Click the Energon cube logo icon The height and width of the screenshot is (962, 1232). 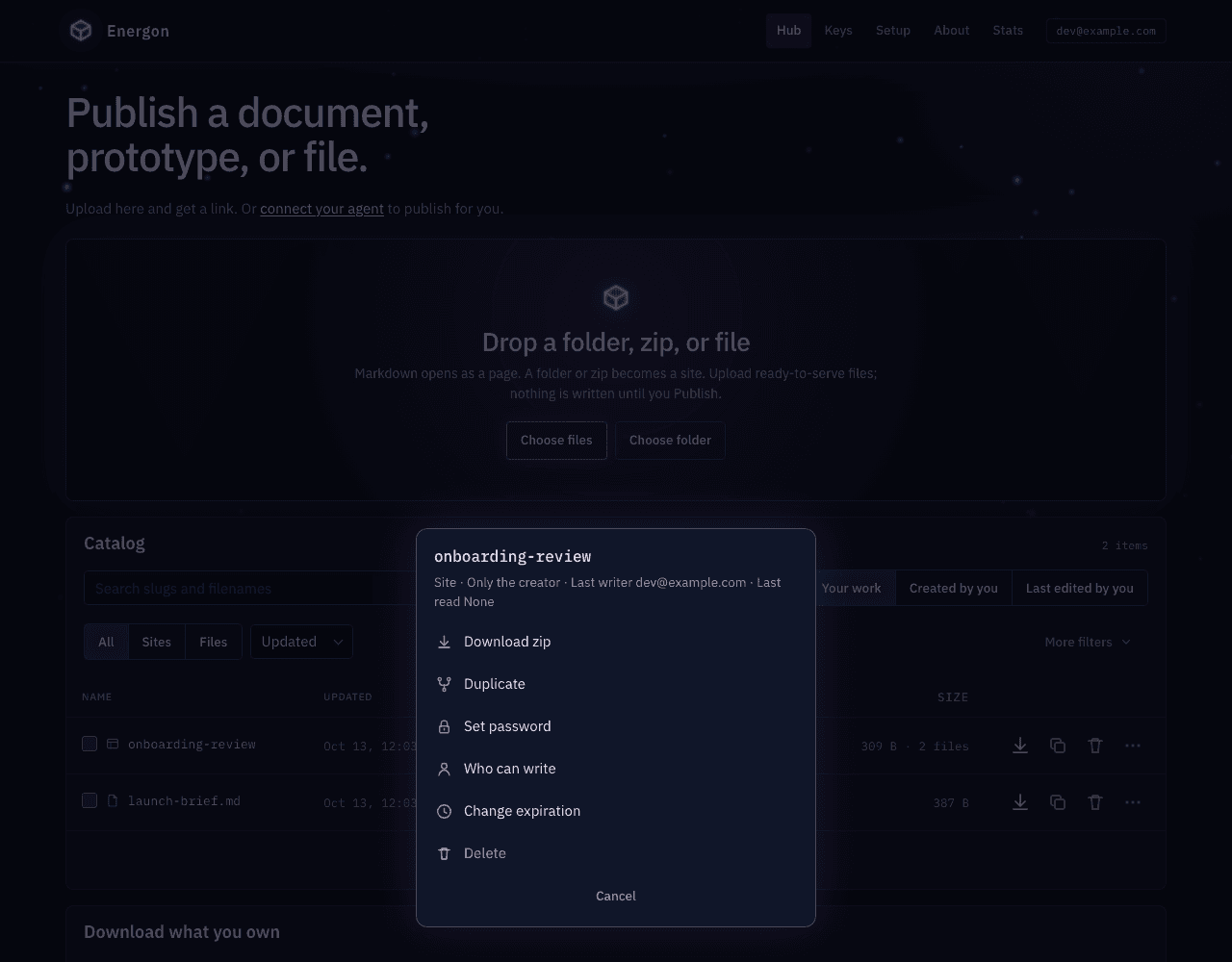coord(81,31)
